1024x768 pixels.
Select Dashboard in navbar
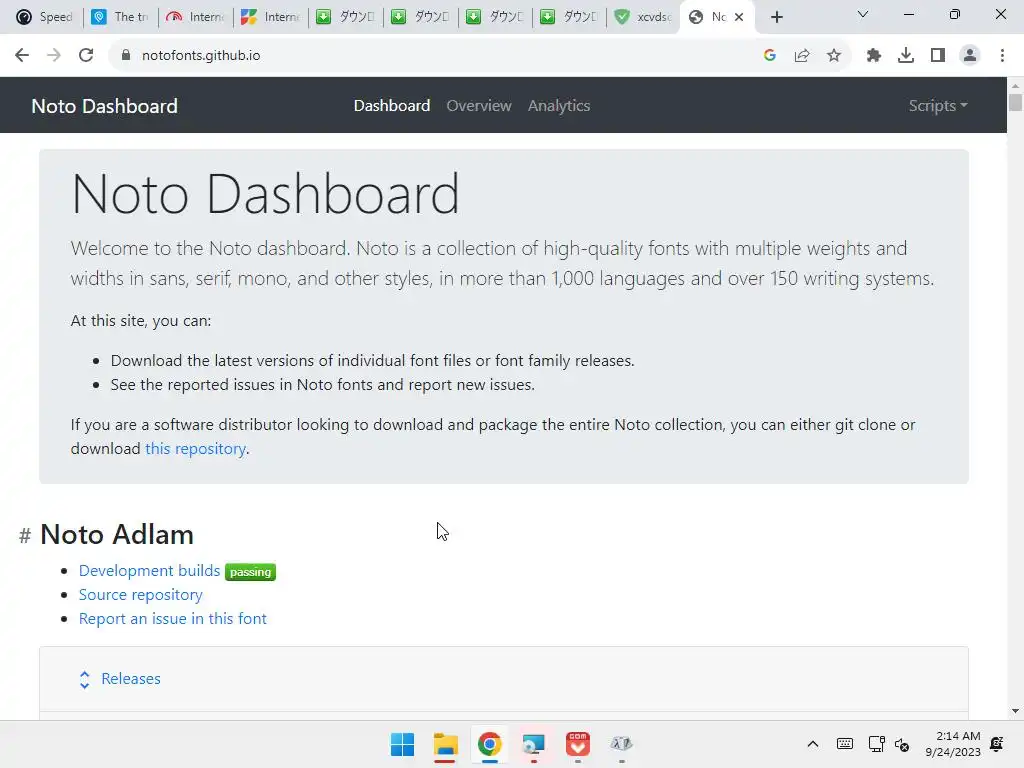pos(392,106)
